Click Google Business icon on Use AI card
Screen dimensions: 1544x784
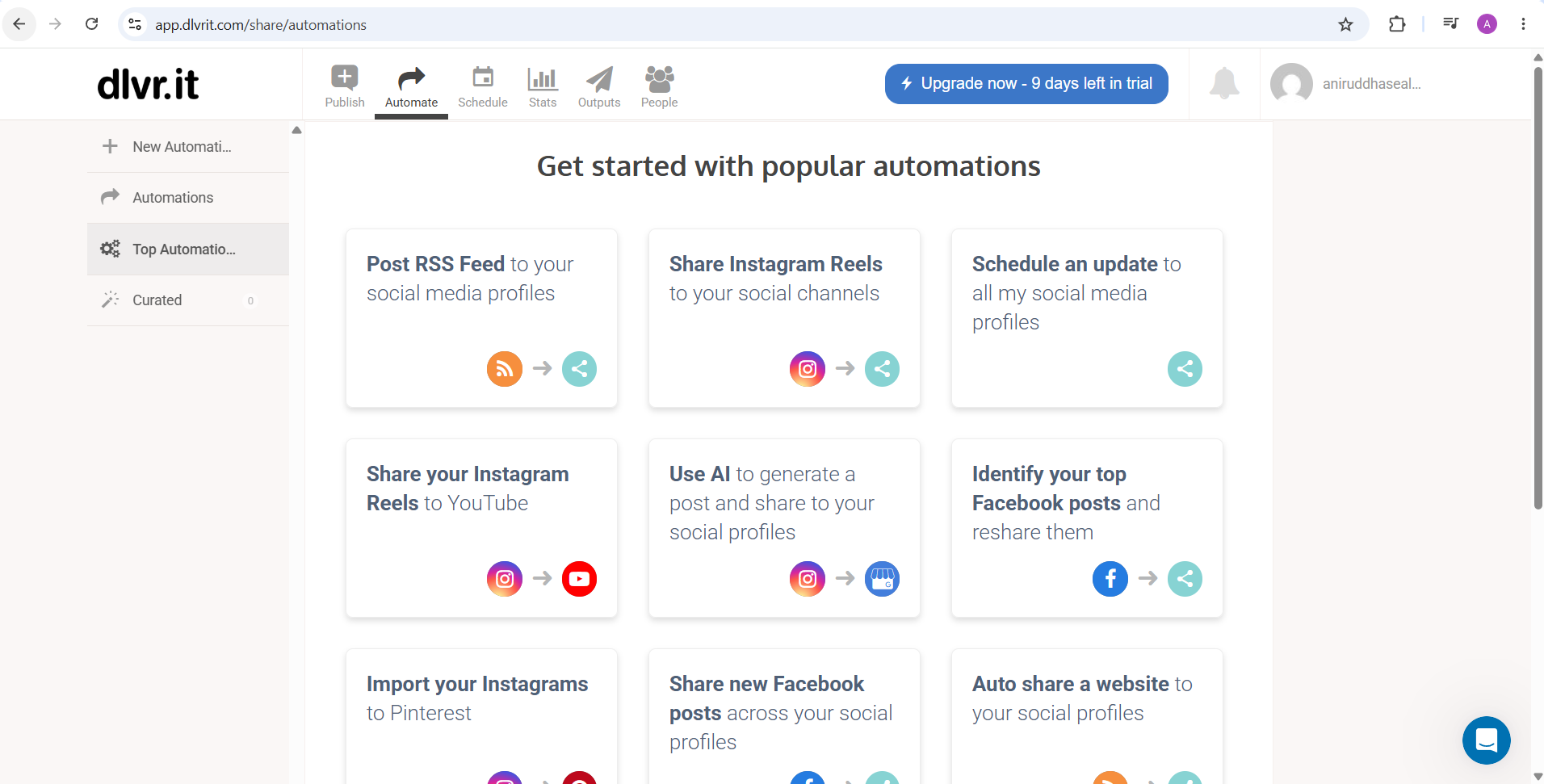tap(883, 579)
